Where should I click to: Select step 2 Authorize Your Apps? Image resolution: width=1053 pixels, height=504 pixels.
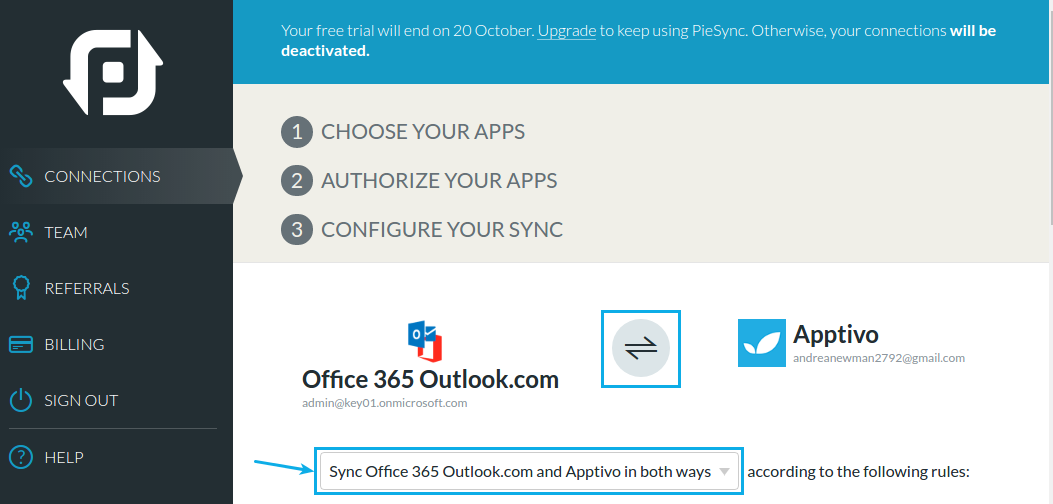click(x=419, y=181)
